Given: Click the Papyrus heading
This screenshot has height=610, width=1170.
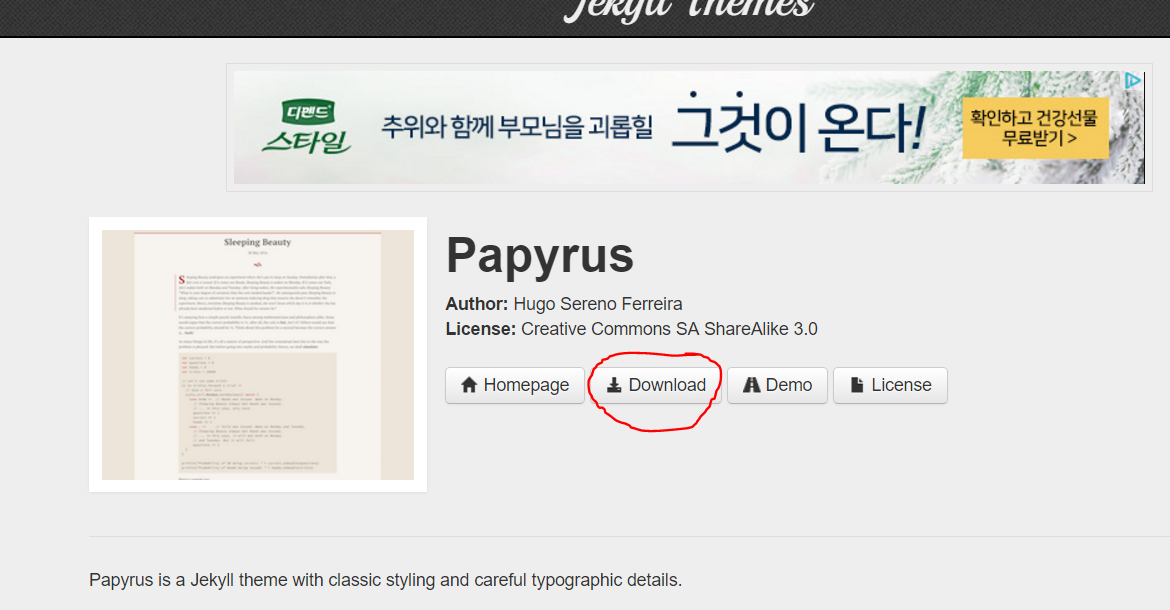Looking at the screenshot, I should click(539, 256).
